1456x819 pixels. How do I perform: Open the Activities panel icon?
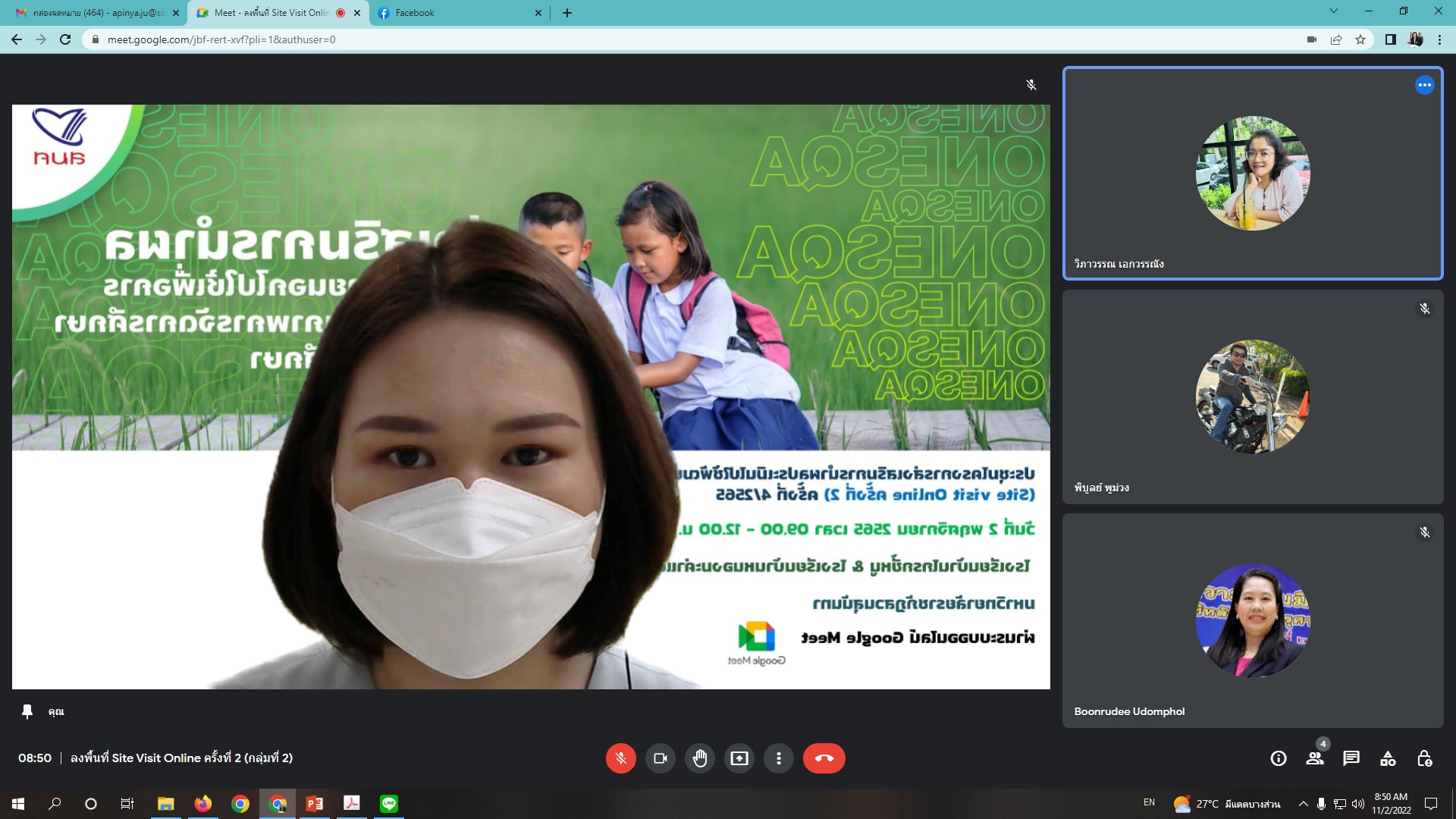pyautogui.click(x=1388, y=758)
